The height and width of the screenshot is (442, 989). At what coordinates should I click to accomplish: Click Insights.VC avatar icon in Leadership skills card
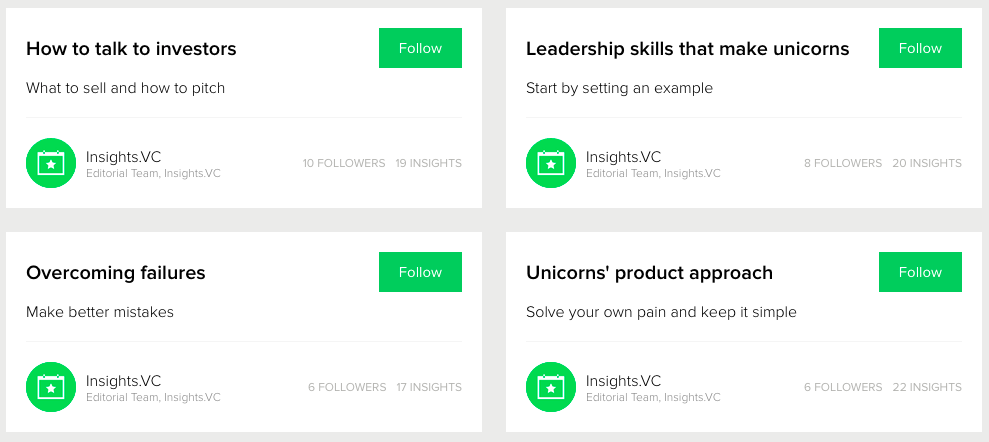[x=551, y=163]
